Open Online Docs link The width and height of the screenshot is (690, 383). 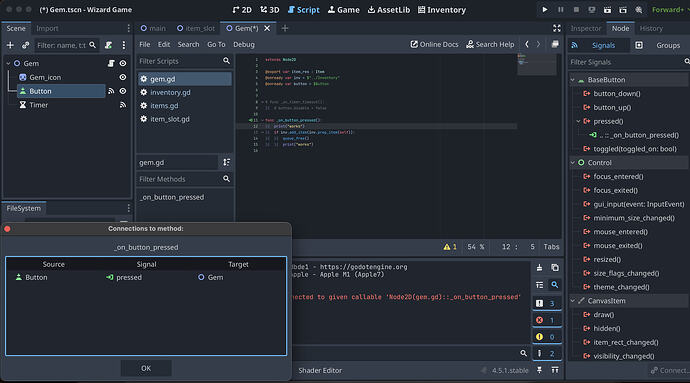tap(434, 44)
